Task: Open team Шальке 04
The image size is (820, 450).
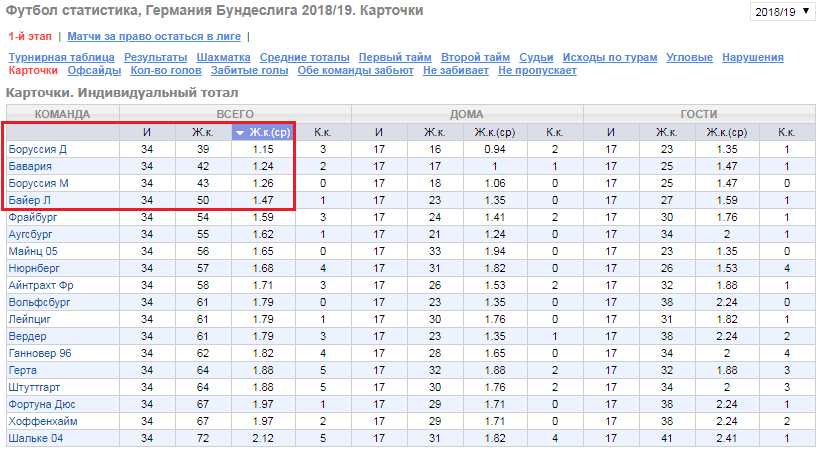Action: coord(36,438)
